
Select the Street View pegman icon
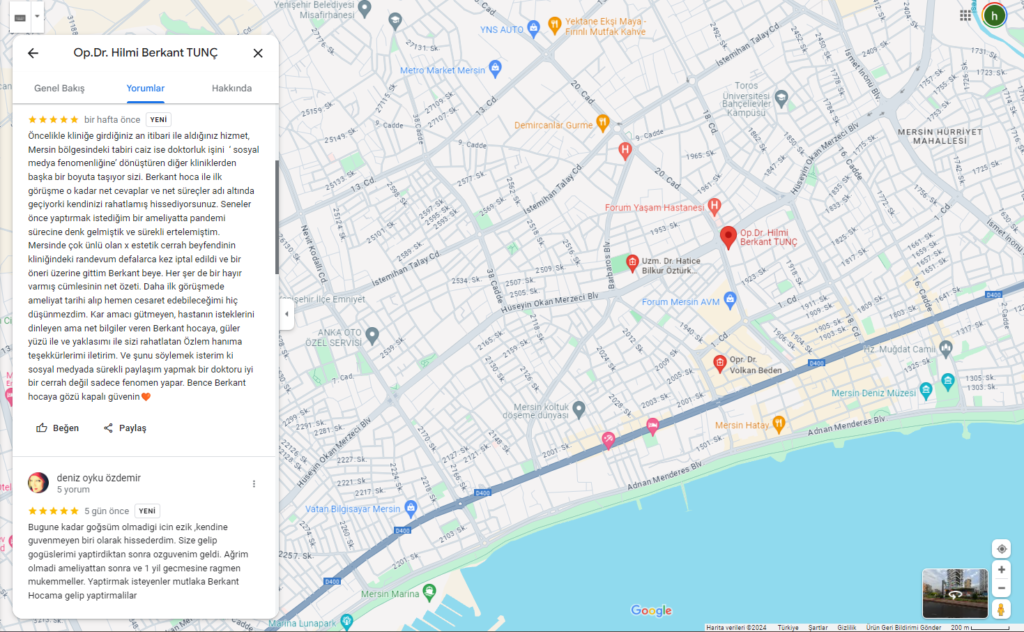coord(1001,609)
